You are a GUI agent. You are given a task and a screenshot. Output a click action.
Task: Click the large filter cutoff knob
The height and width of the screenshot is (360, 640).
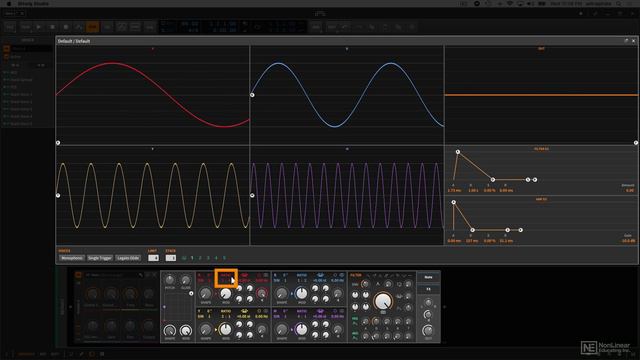pyautogui.click(x=383, y=302)
